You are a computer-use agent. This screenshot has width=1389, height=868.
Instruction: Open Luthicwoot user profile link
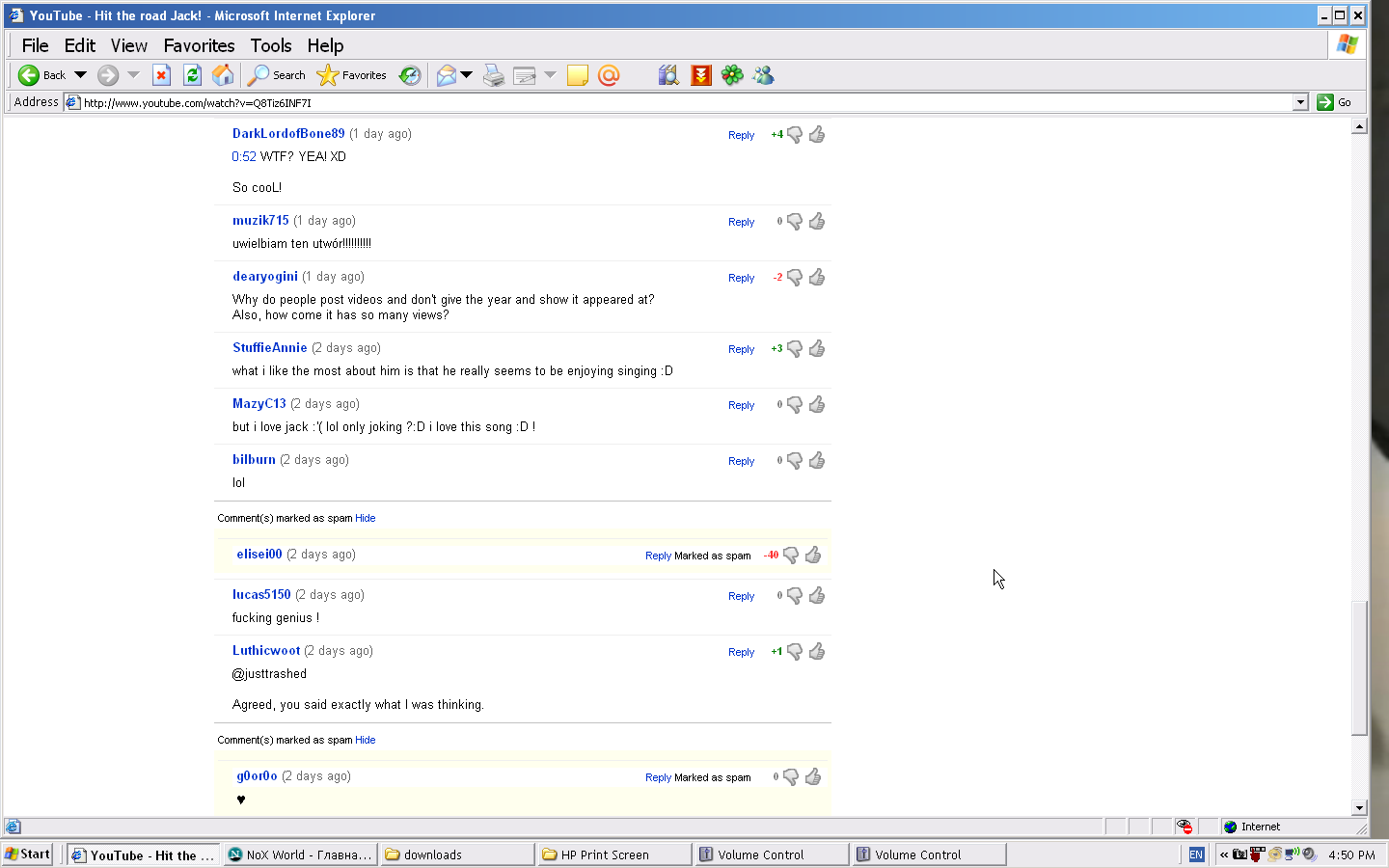coord(266,650)
